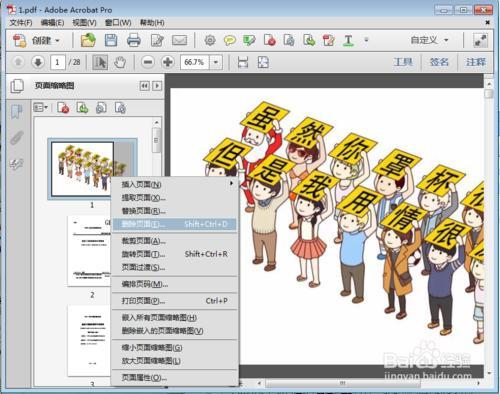This screenshot has width=500, height=394.
Task: Click the zoom in plus button
Action: click(168, 62)
